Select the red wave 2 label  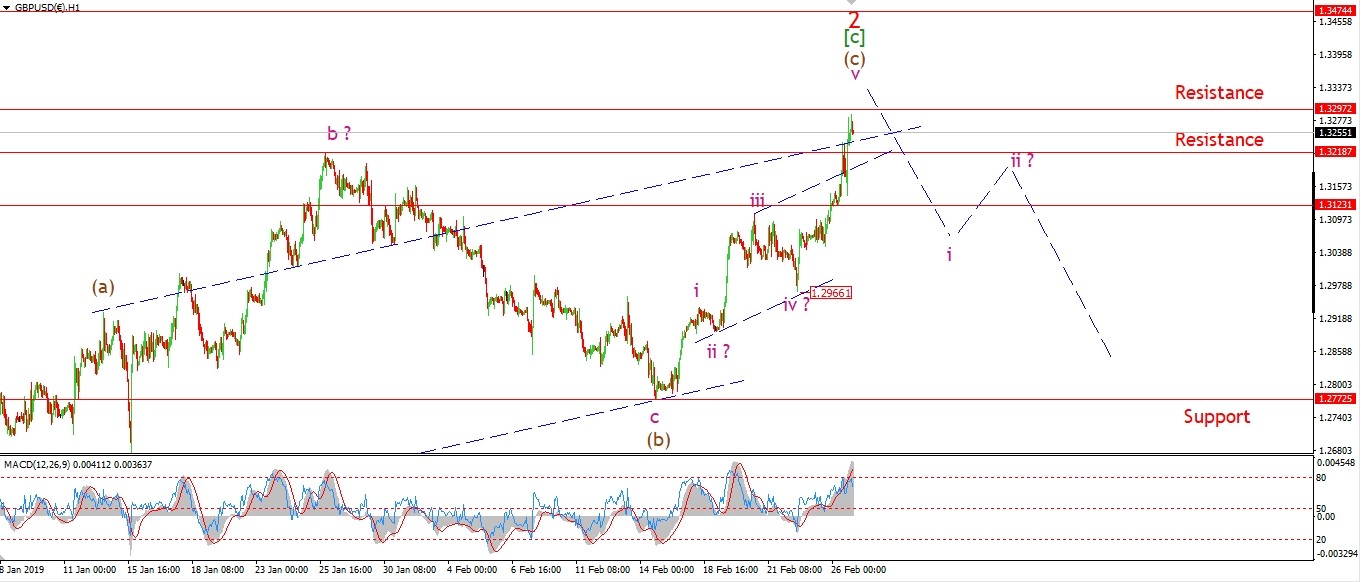[854, 20]
